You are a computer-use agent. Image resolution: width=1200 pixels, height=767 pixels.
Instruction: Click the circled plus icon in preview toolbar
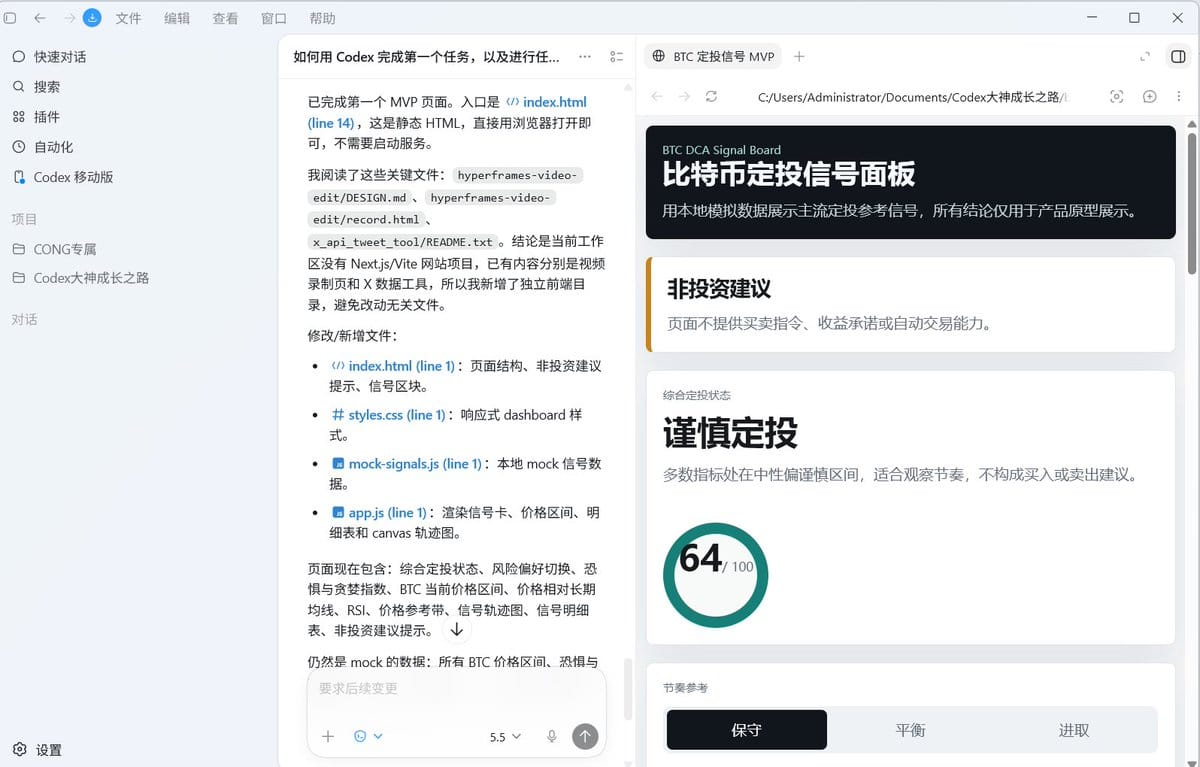1150,97
